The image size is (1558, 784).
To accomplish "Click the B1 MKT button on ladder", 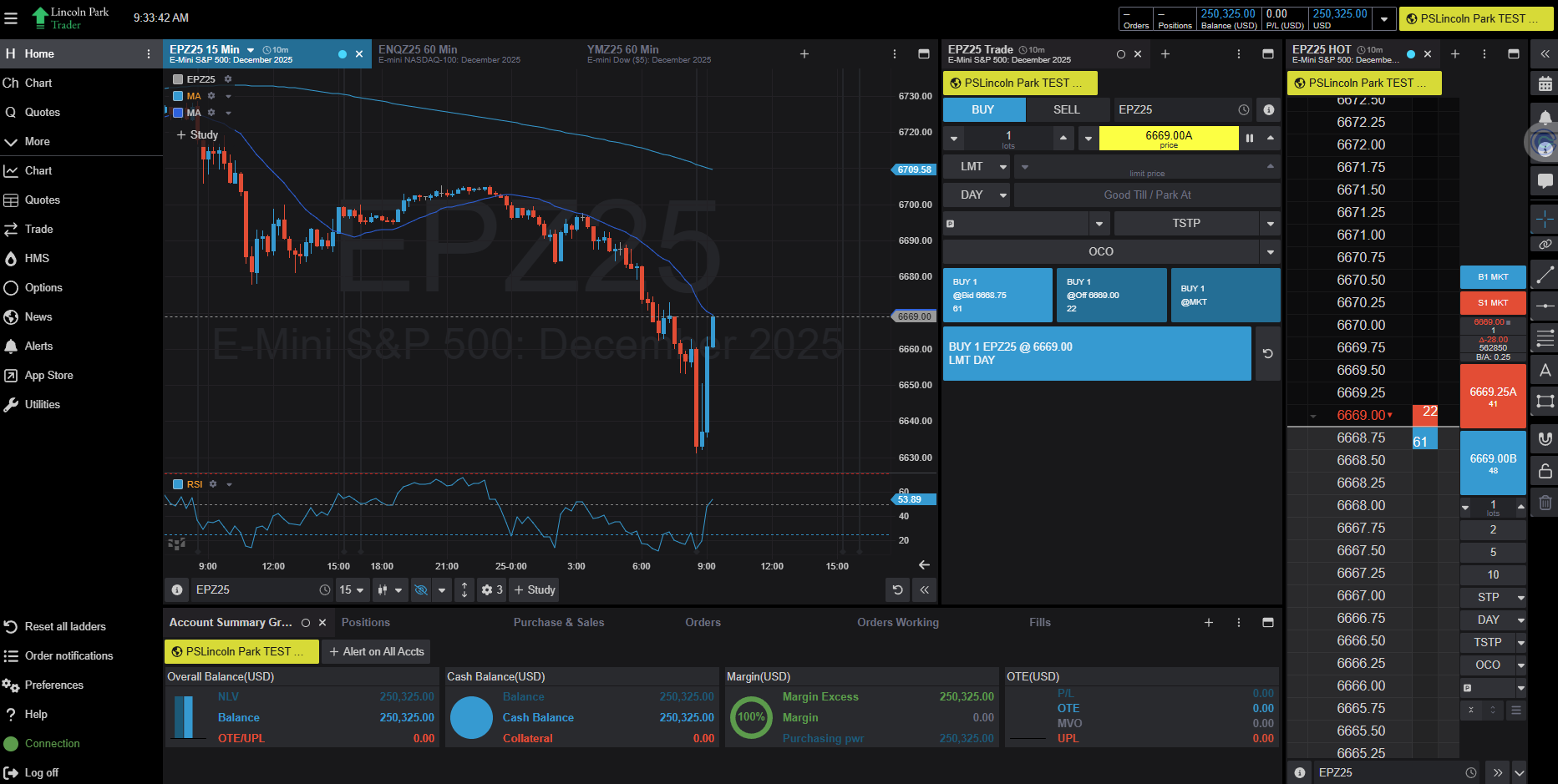I will [1492, 277].
